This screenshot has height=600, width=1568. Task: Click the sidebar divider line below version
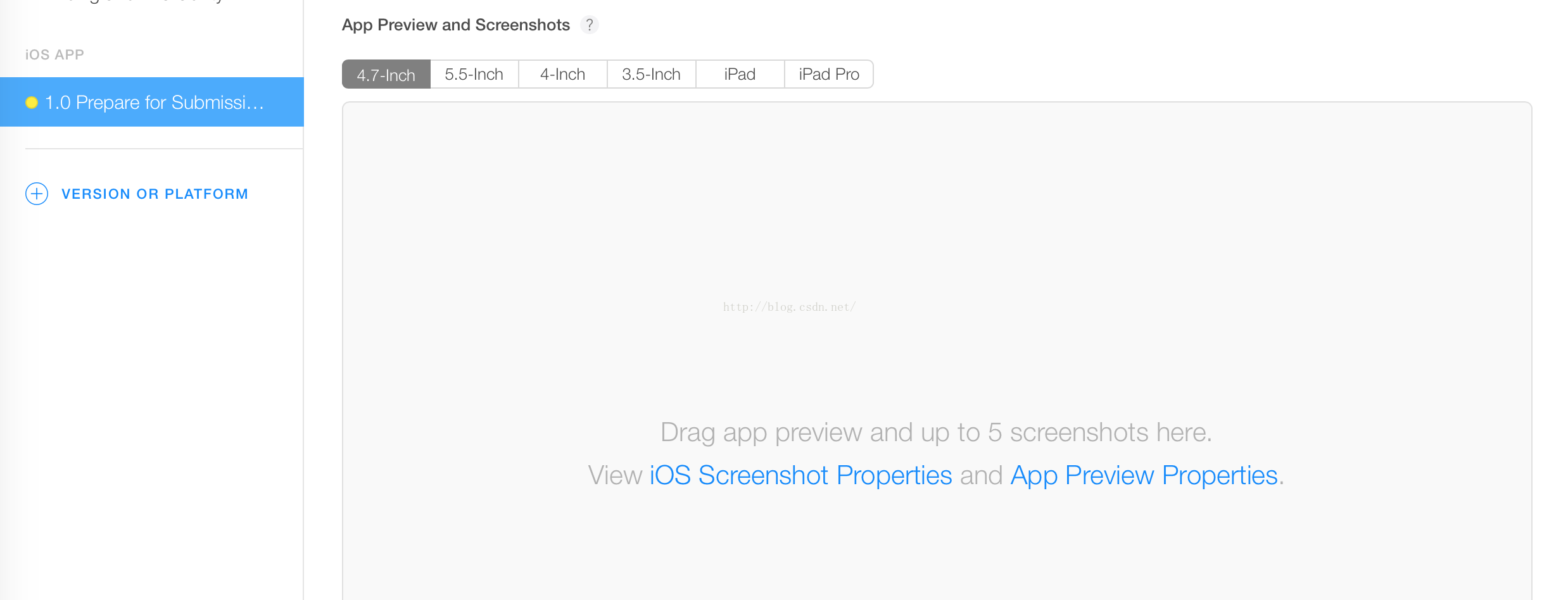click(x=164, y=149)
